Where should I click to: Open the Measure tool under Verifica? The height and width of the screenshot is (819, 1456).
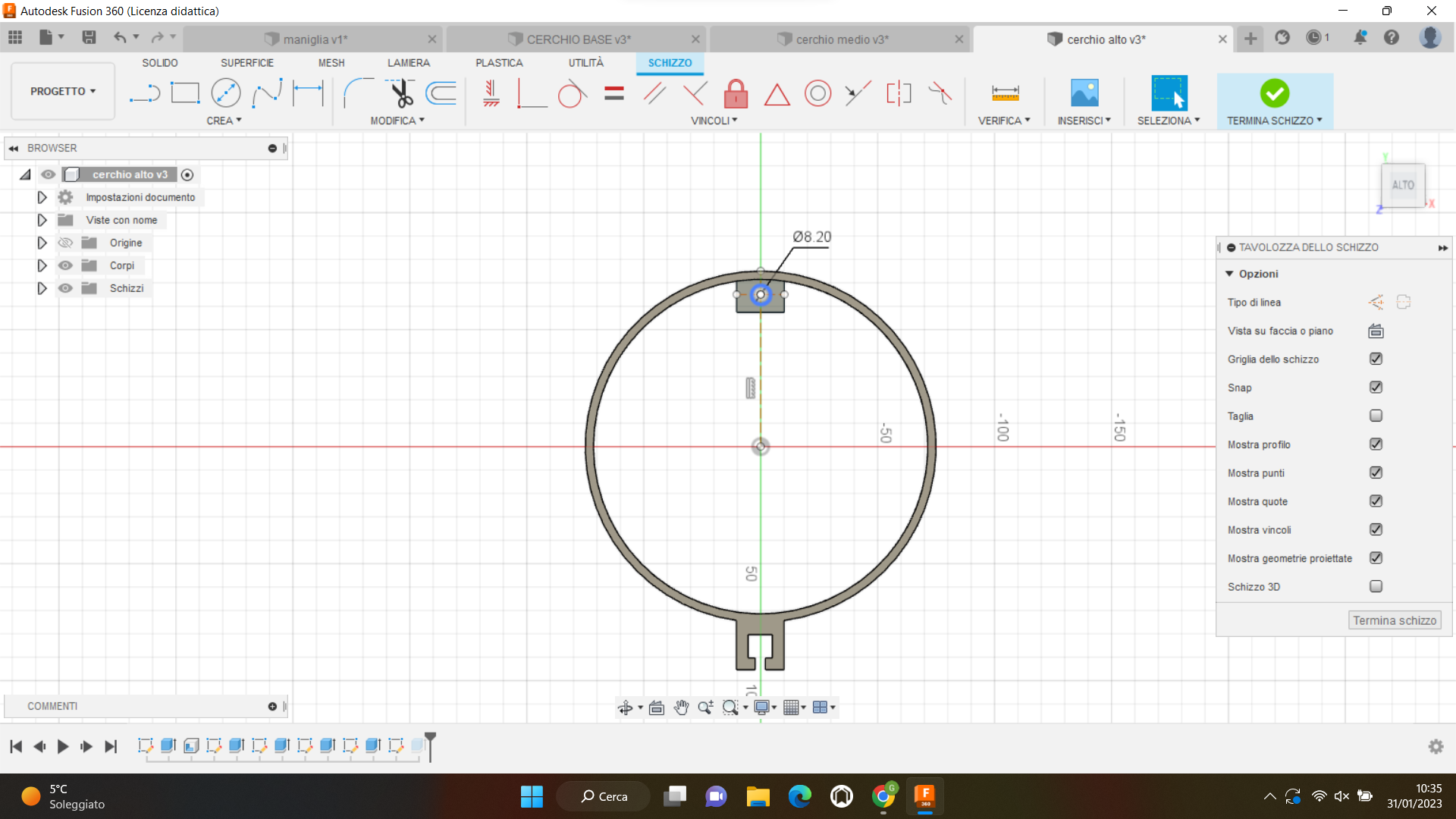(x=1005, y=93)
